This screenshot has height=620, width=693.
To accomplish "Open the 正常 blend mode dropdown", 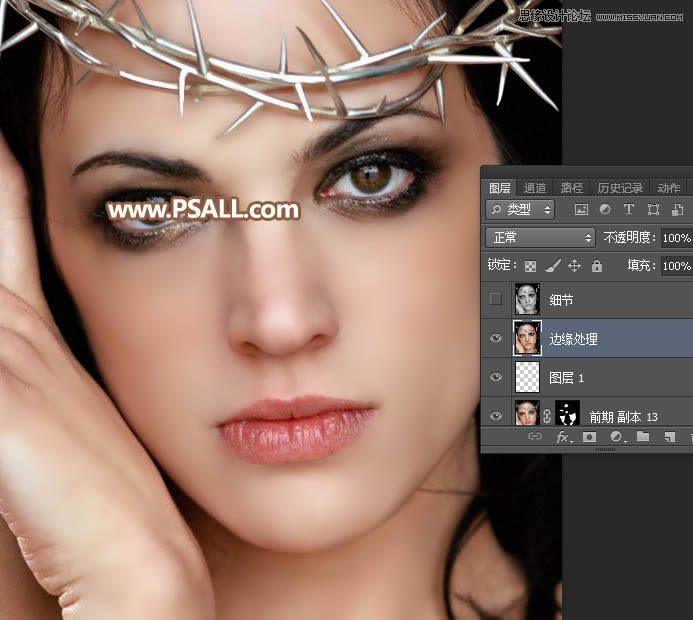I will [x=540, y=238].
